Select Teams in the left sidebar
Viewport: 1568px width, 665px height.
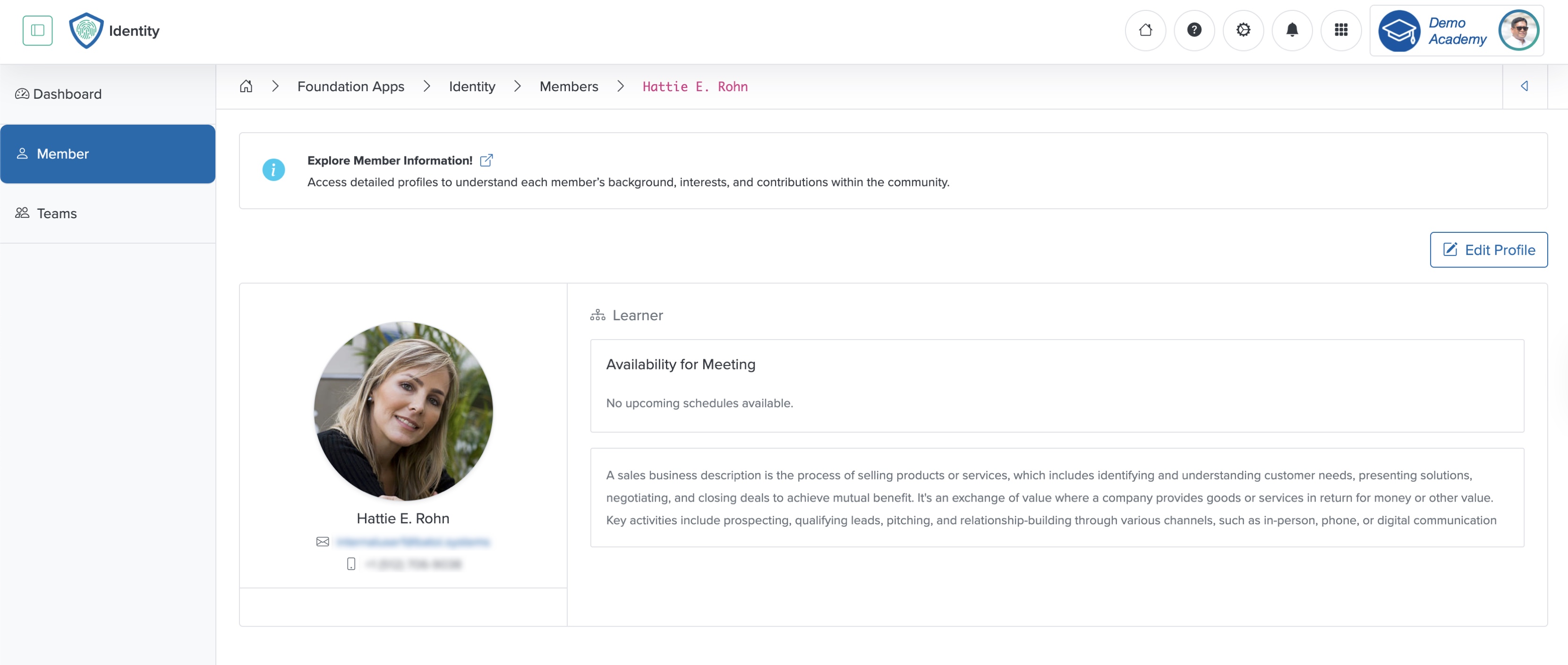56,213
